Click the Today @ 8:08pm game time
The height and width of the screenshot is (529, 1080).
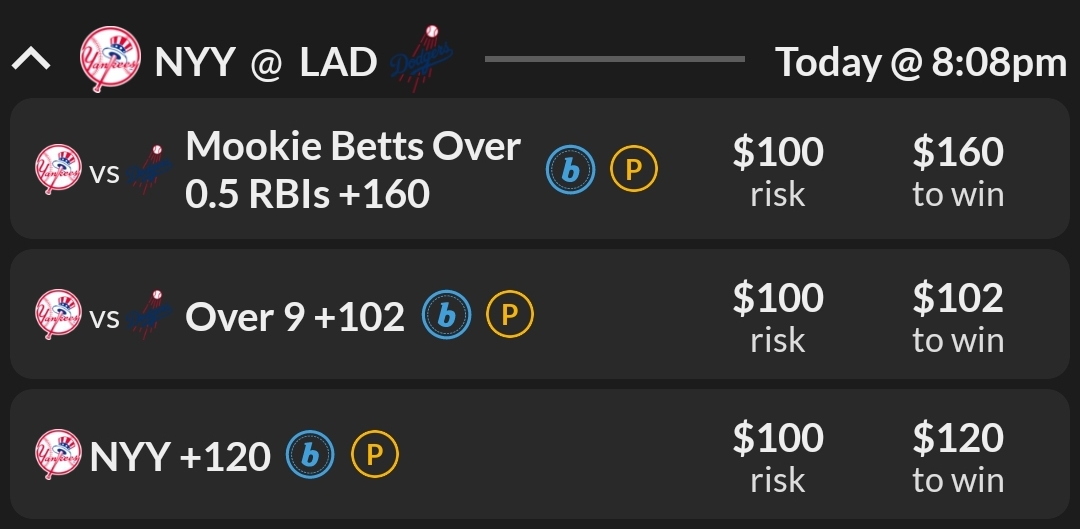tap(921, 62)
